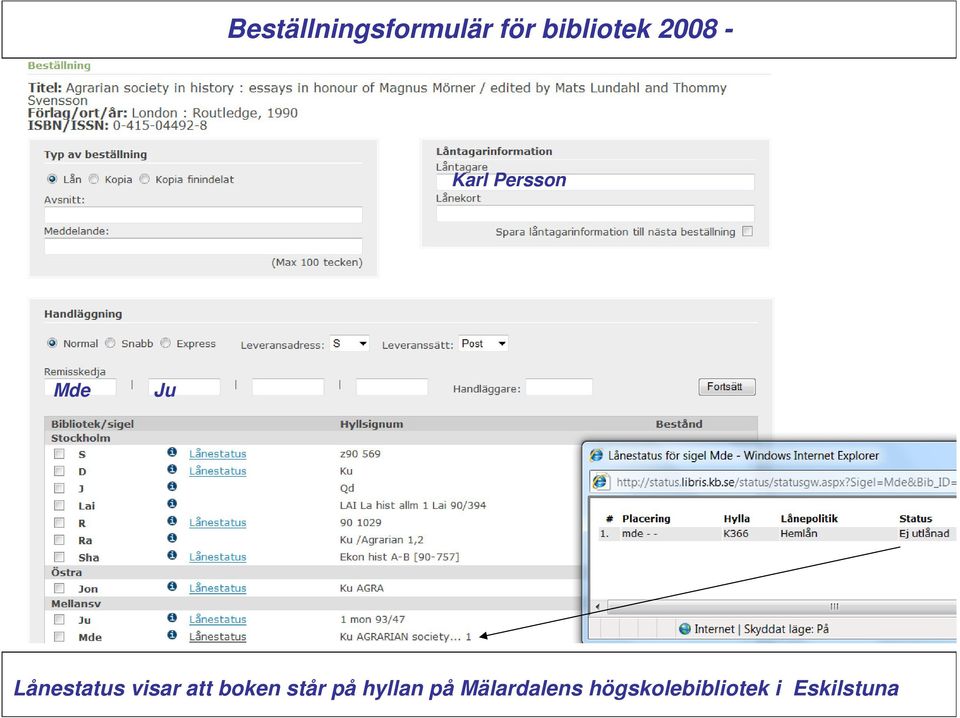Tick the checkbox for library Mde
The height and width of the screenshot is (718, 960).
click(59, 637)
